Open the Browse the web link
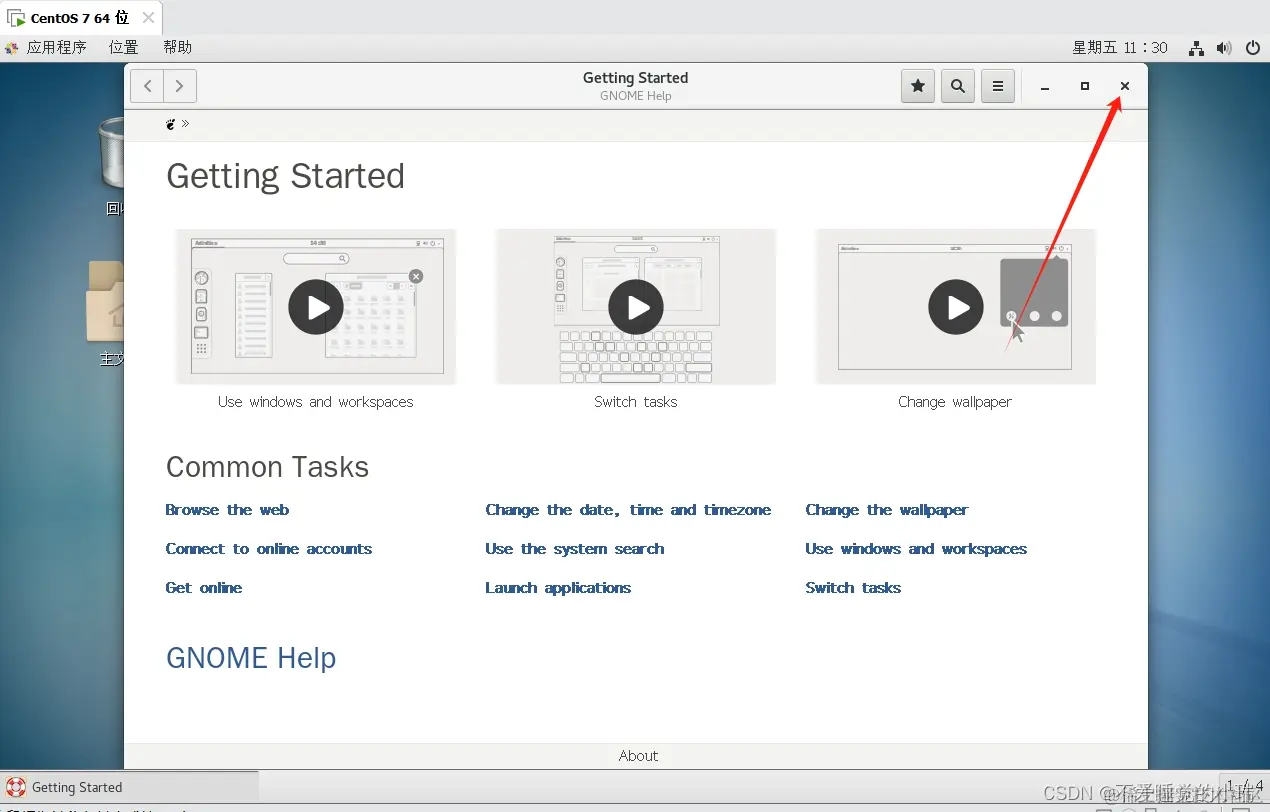The height and width of the screenshot is (812, 1270). (227, 510)
